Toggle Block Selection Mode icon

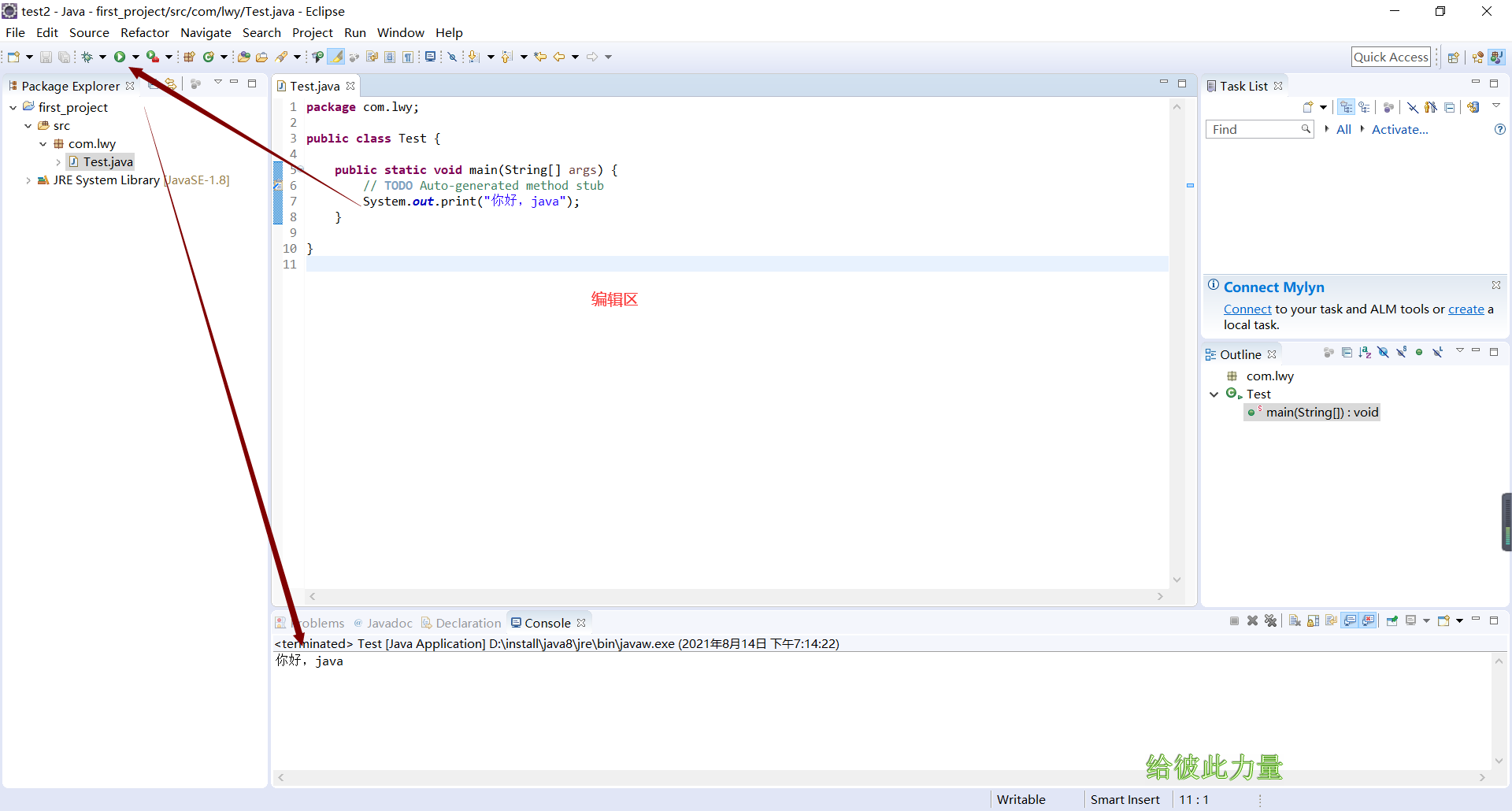click(390, 57)
